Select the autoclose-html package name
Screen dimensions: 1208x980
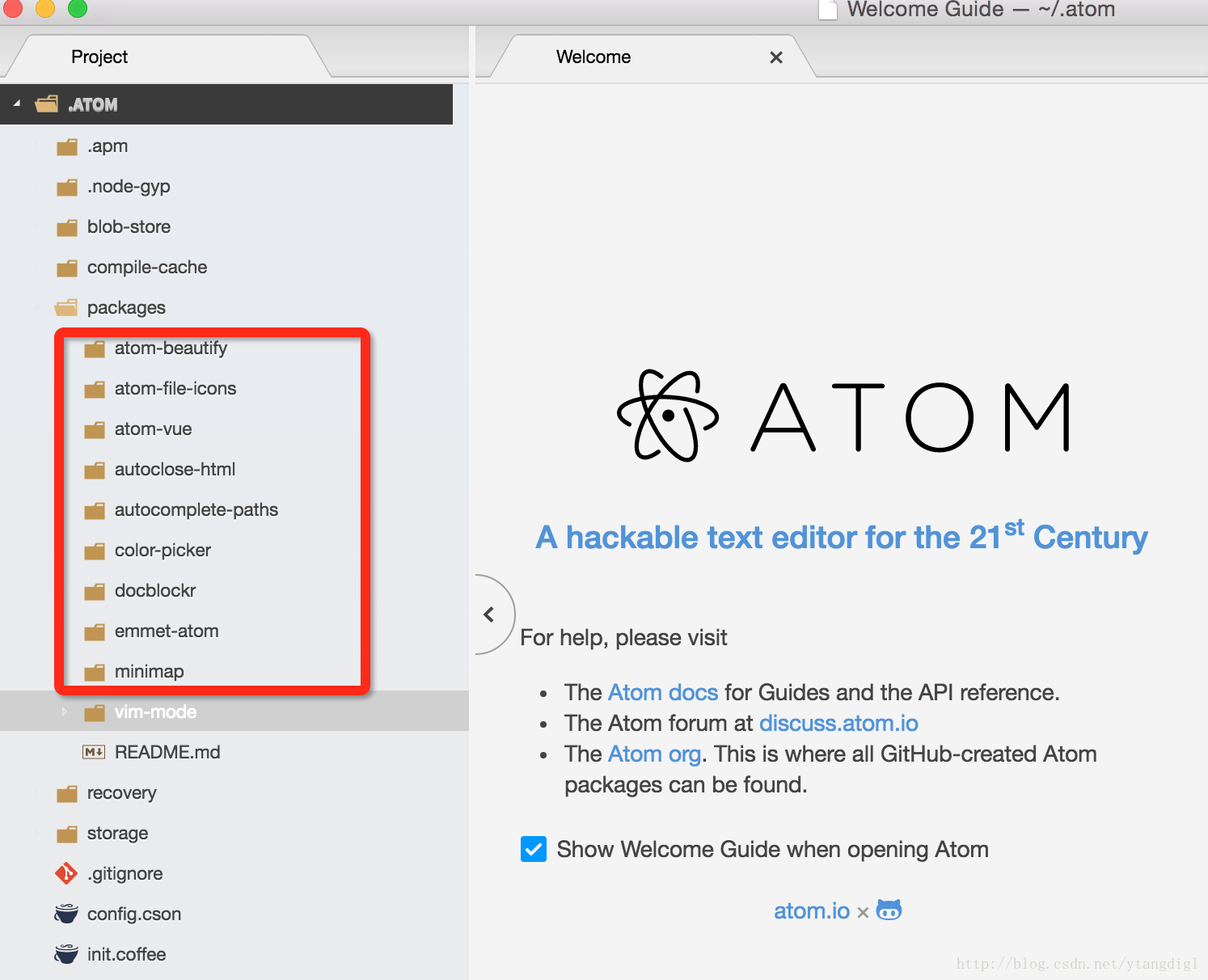tap(175, 469)
